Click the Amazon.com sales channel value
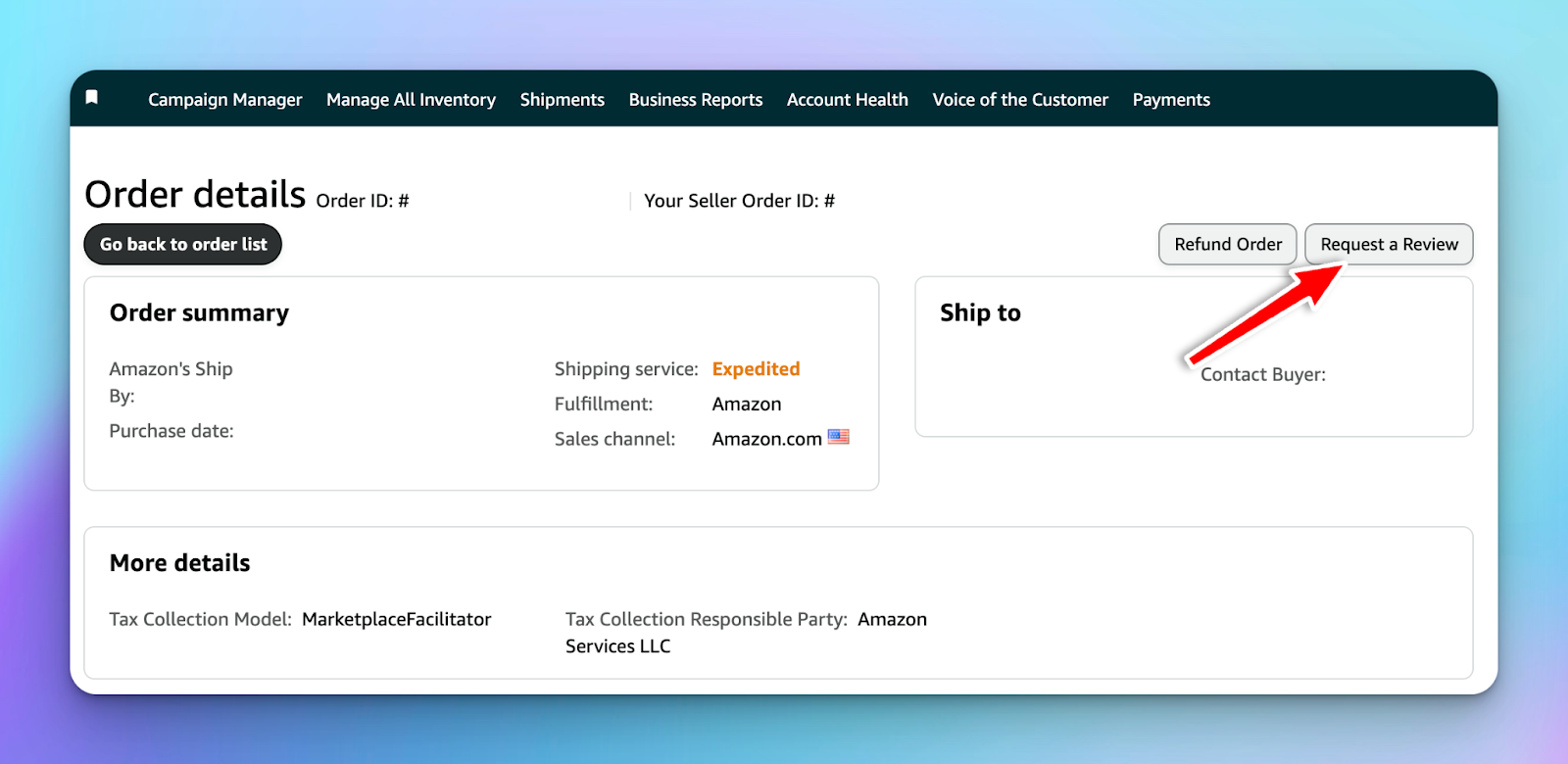1568x764 pixels. click(766, 440)
